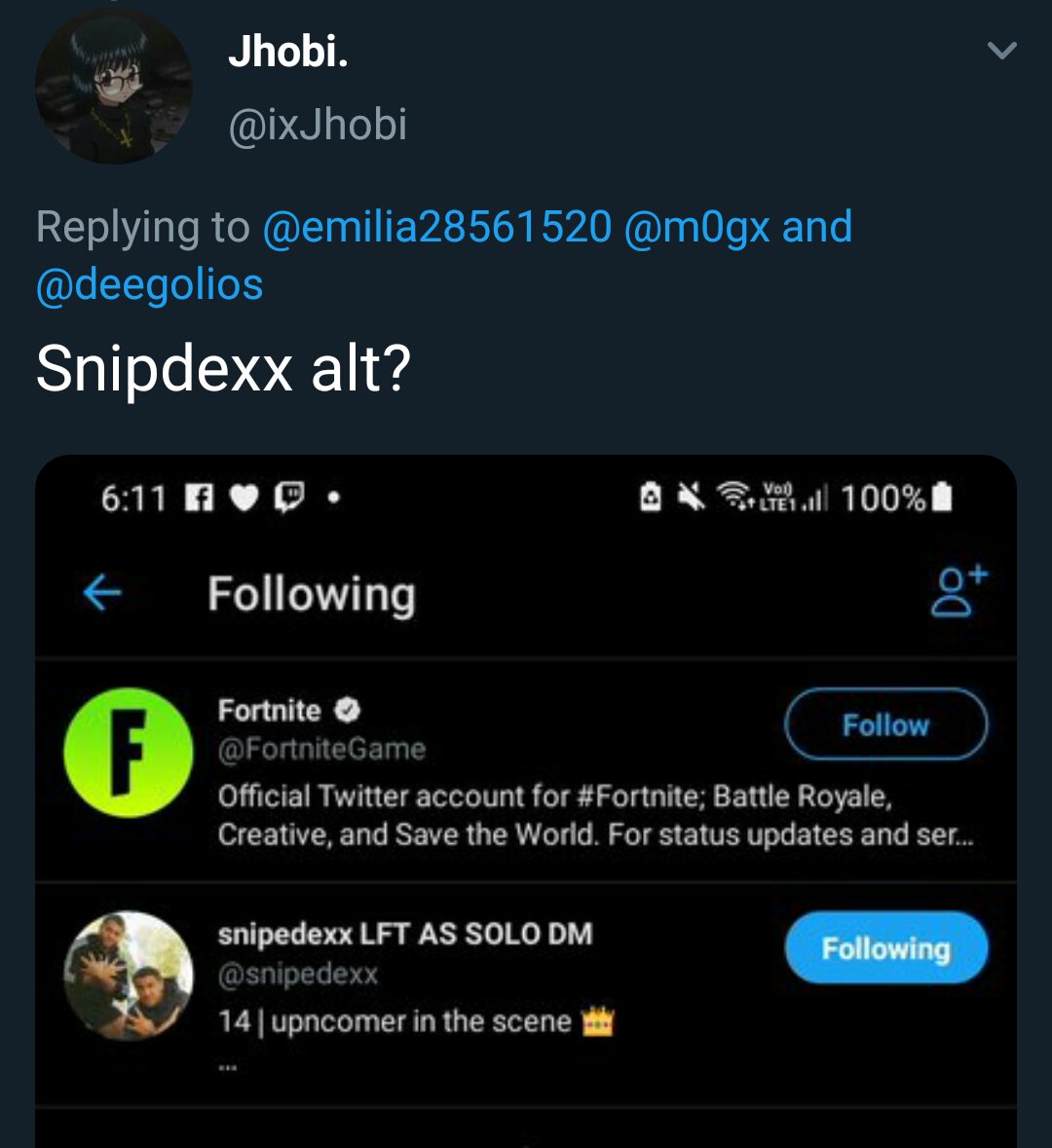Tap back arrow in Following screen
The height and width of the screenshot is (1148, 1052).
coord(102,592)
